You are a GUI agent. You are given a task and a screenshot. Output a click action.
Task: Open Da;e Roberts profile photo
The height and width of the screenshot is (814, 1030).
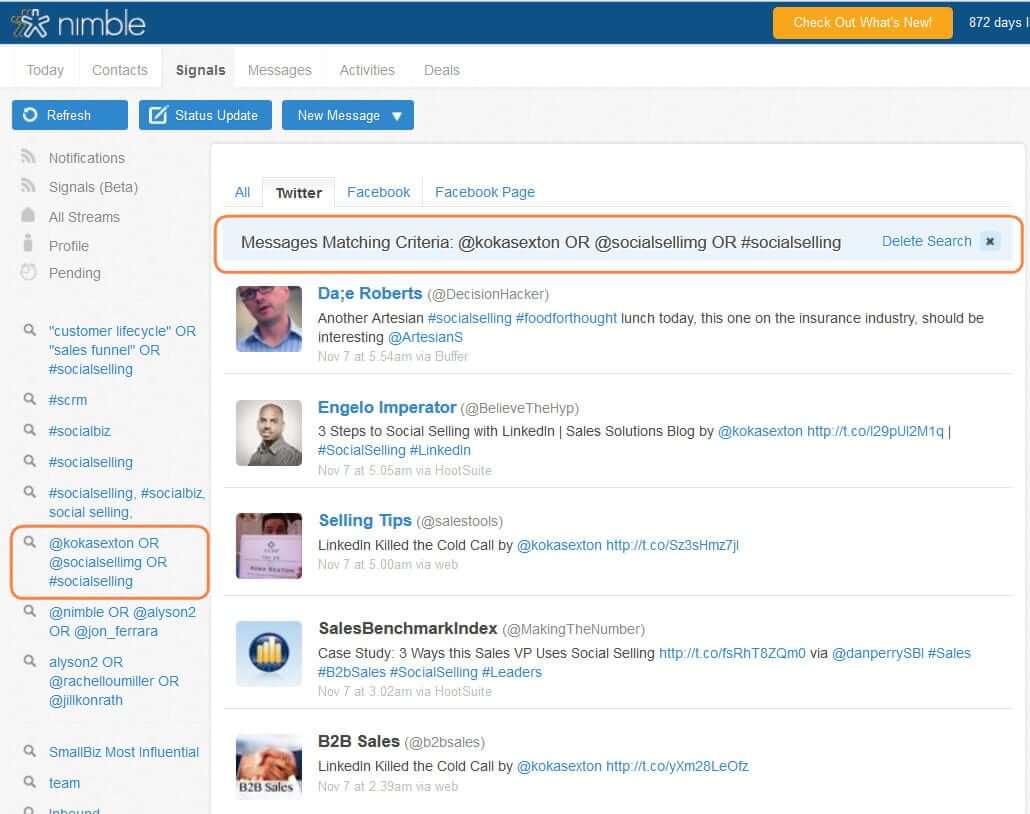click(269, 319)
